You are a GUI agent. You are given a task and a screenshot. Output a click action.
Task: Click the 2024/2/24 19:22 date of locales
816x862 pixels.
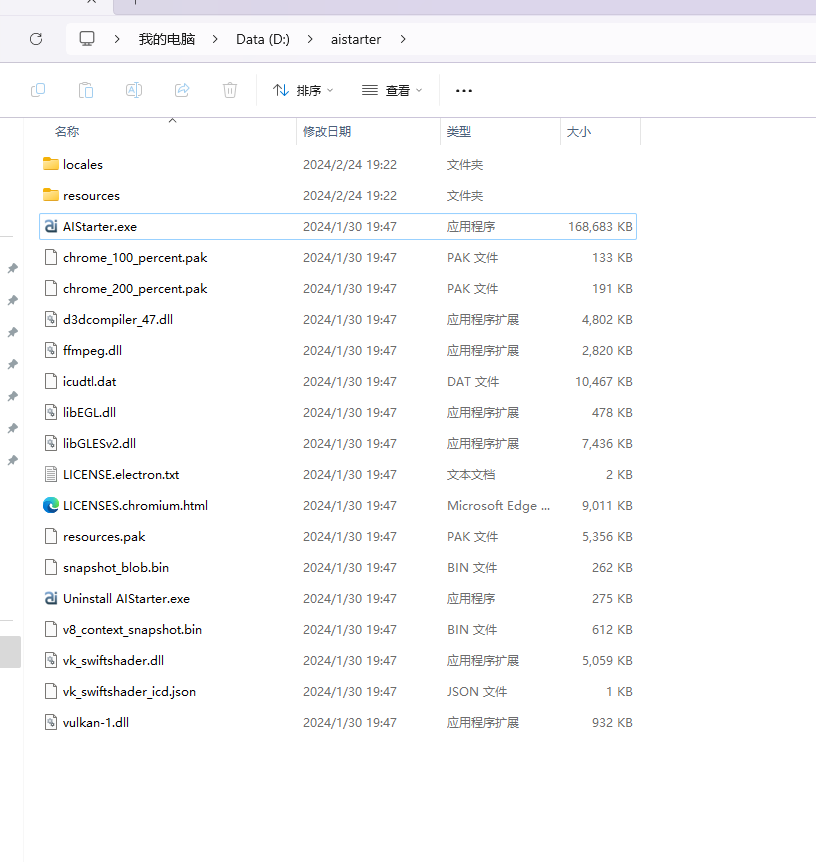(x=350, y=164)
